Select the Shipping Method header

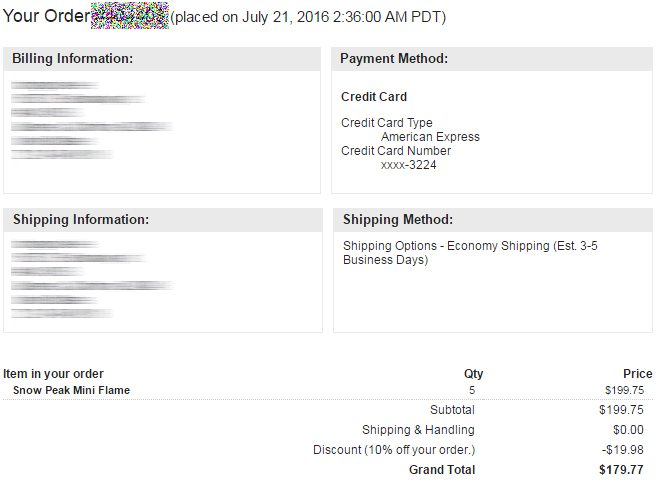[398, 220]
